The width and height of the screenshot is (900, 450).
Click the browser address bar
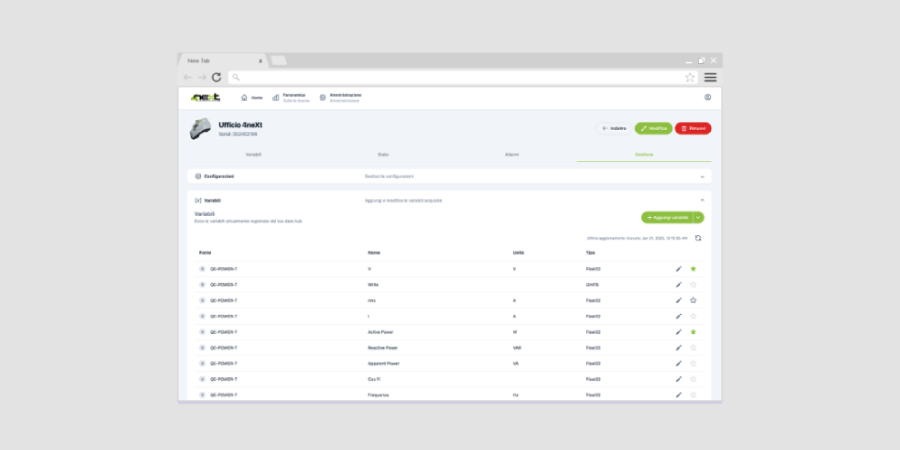pos(463,77)
